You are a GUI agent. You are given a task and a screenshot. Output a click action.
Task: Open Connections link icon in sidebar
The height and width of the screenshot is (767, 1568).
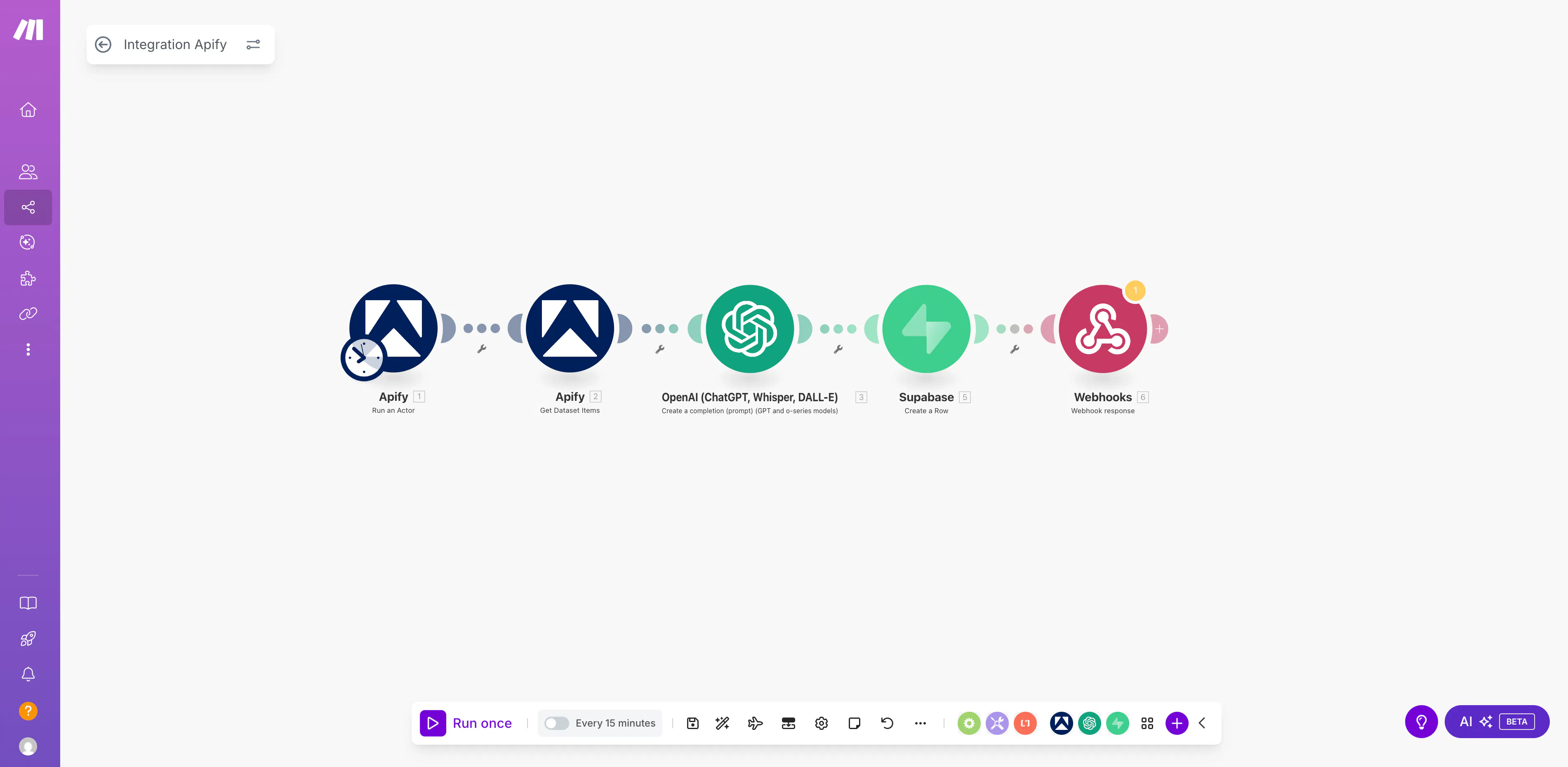(x=28, y=314)
